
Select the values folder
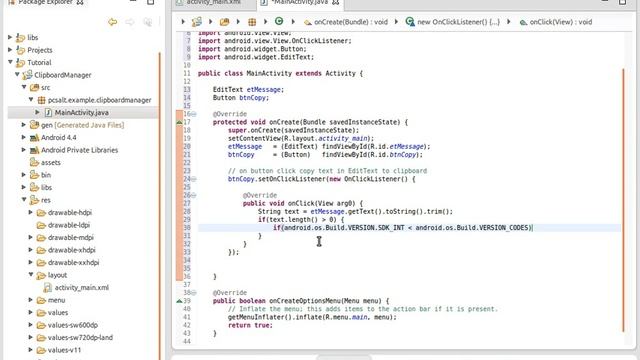pyautogui.click(x=58, y=312)
